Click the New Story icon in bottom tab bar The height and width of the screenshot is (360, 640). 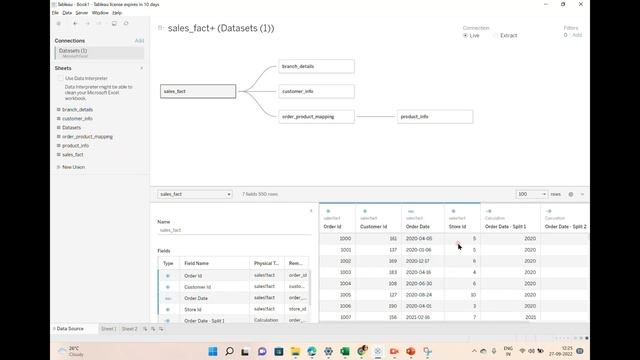[x=161, y=329]
